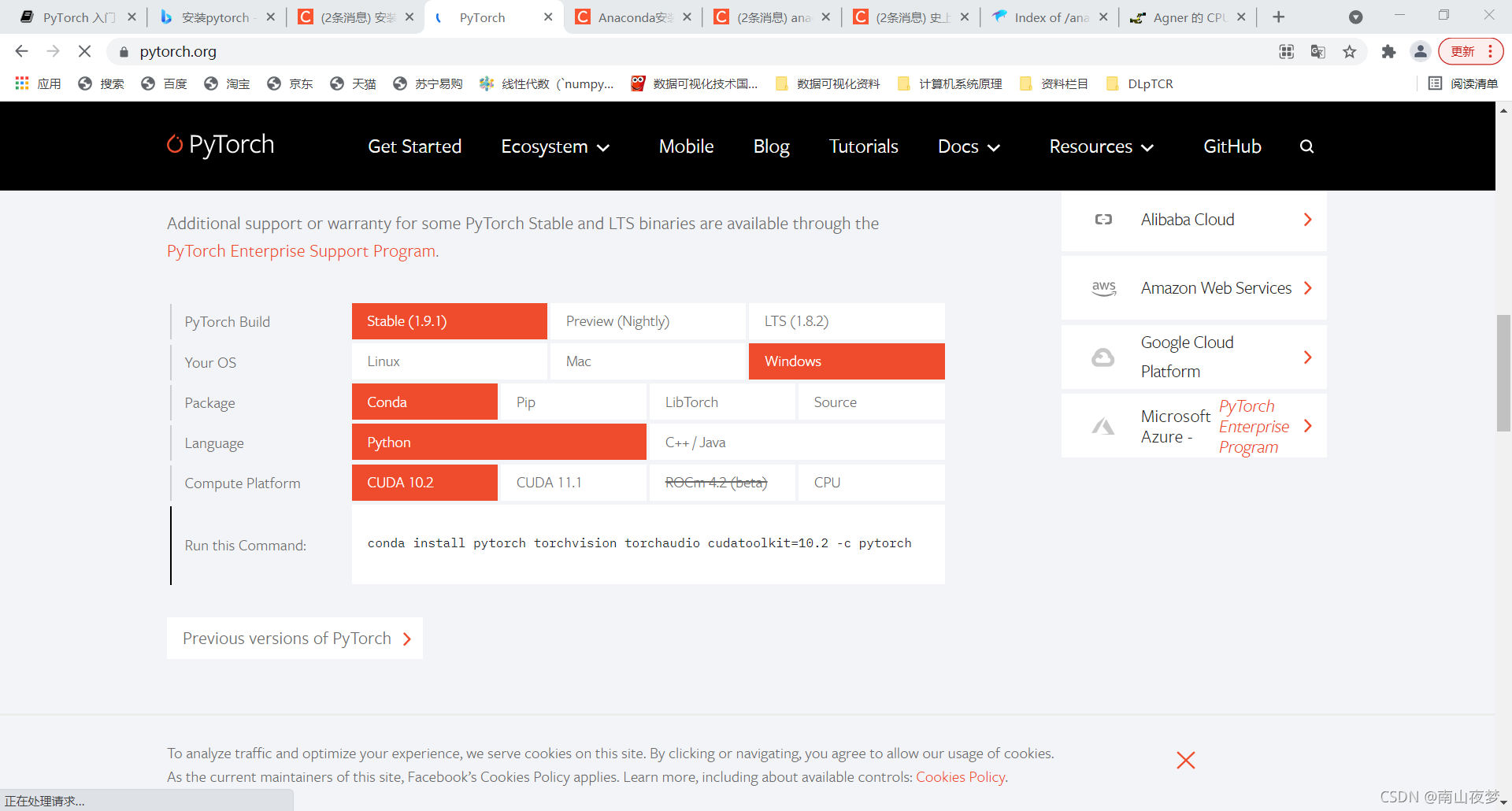
Task: Choose C++ / Java language
Action: pyautogui.click(x=797, y=443)
